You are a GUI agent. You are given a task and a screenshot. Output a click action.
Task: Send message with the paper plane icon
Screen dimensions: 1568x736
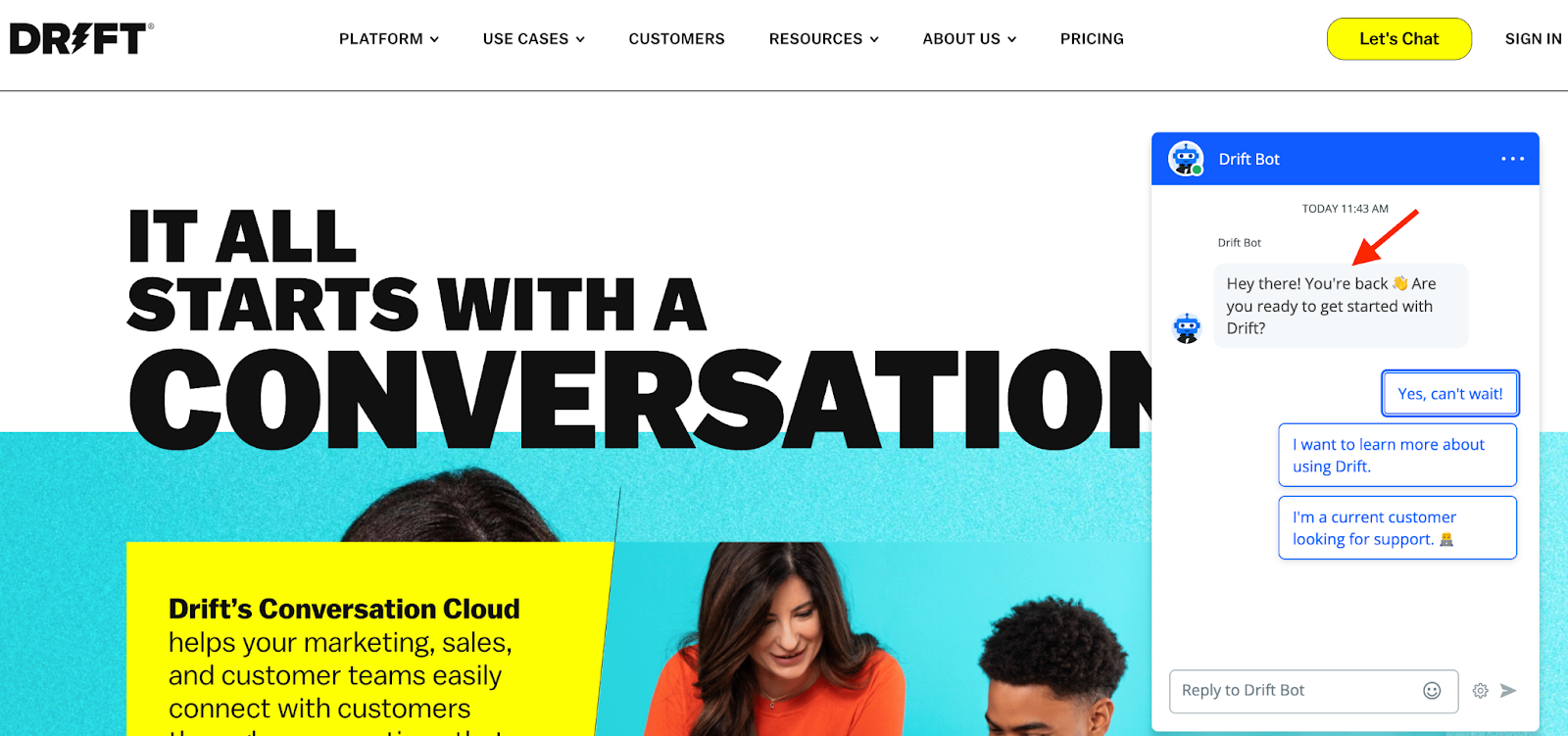[1508, 691]
